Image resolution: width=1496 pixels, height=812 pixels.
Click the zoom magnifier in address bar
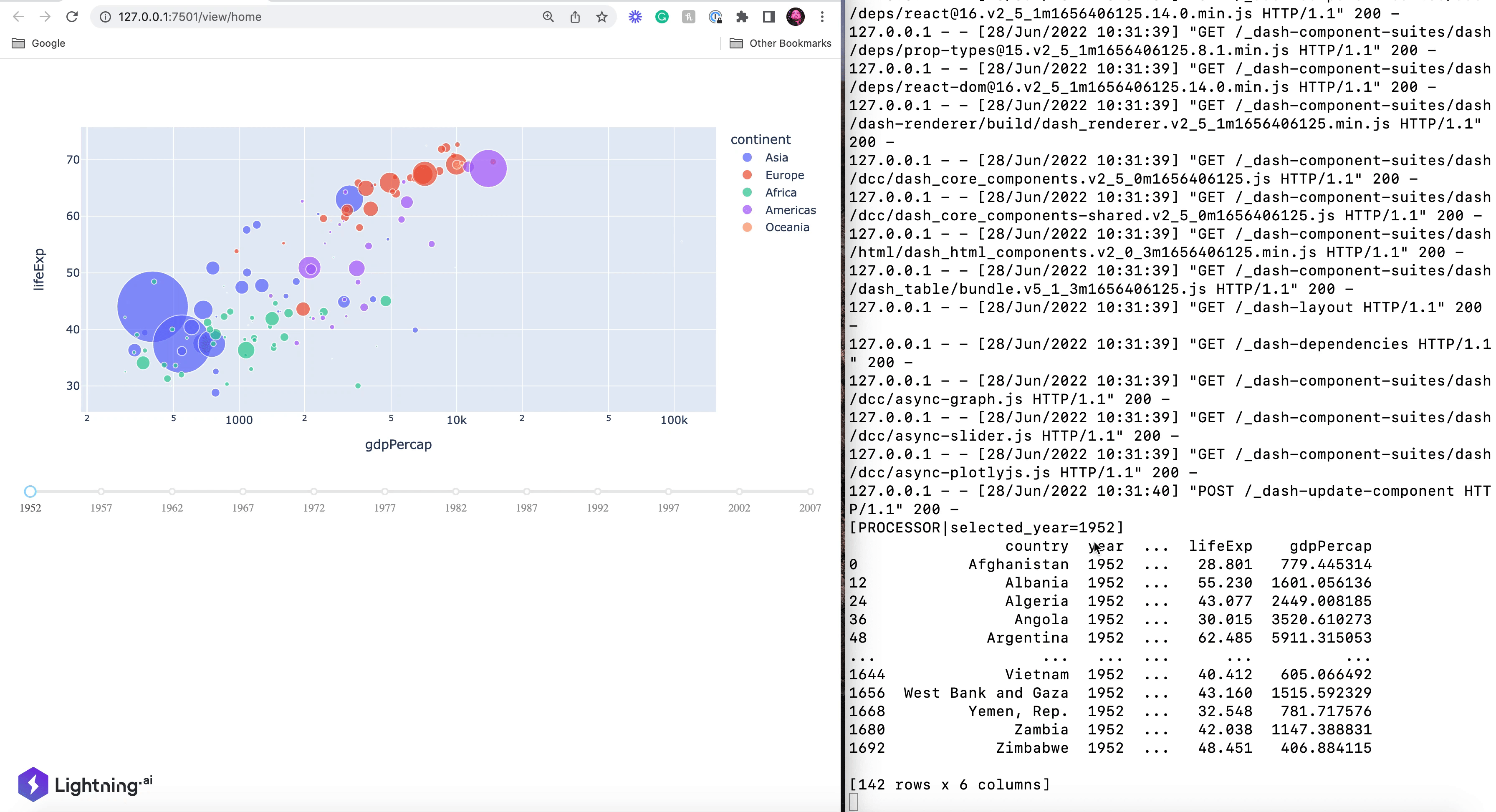coord(548,17)
